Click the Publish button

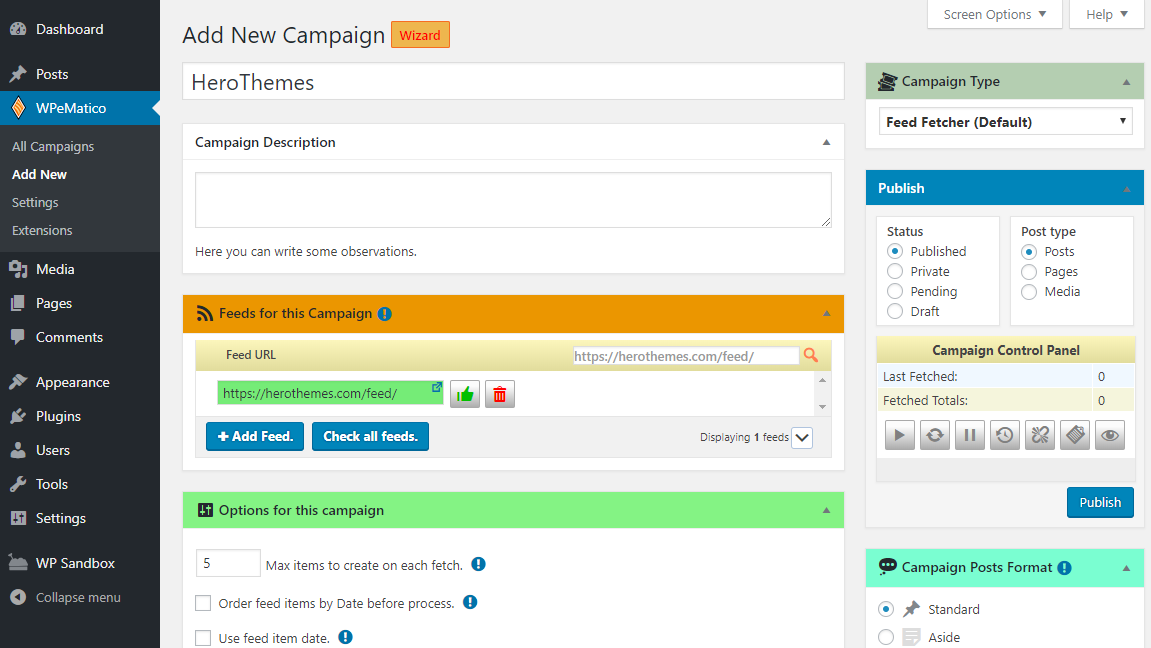click(1100, 502)
